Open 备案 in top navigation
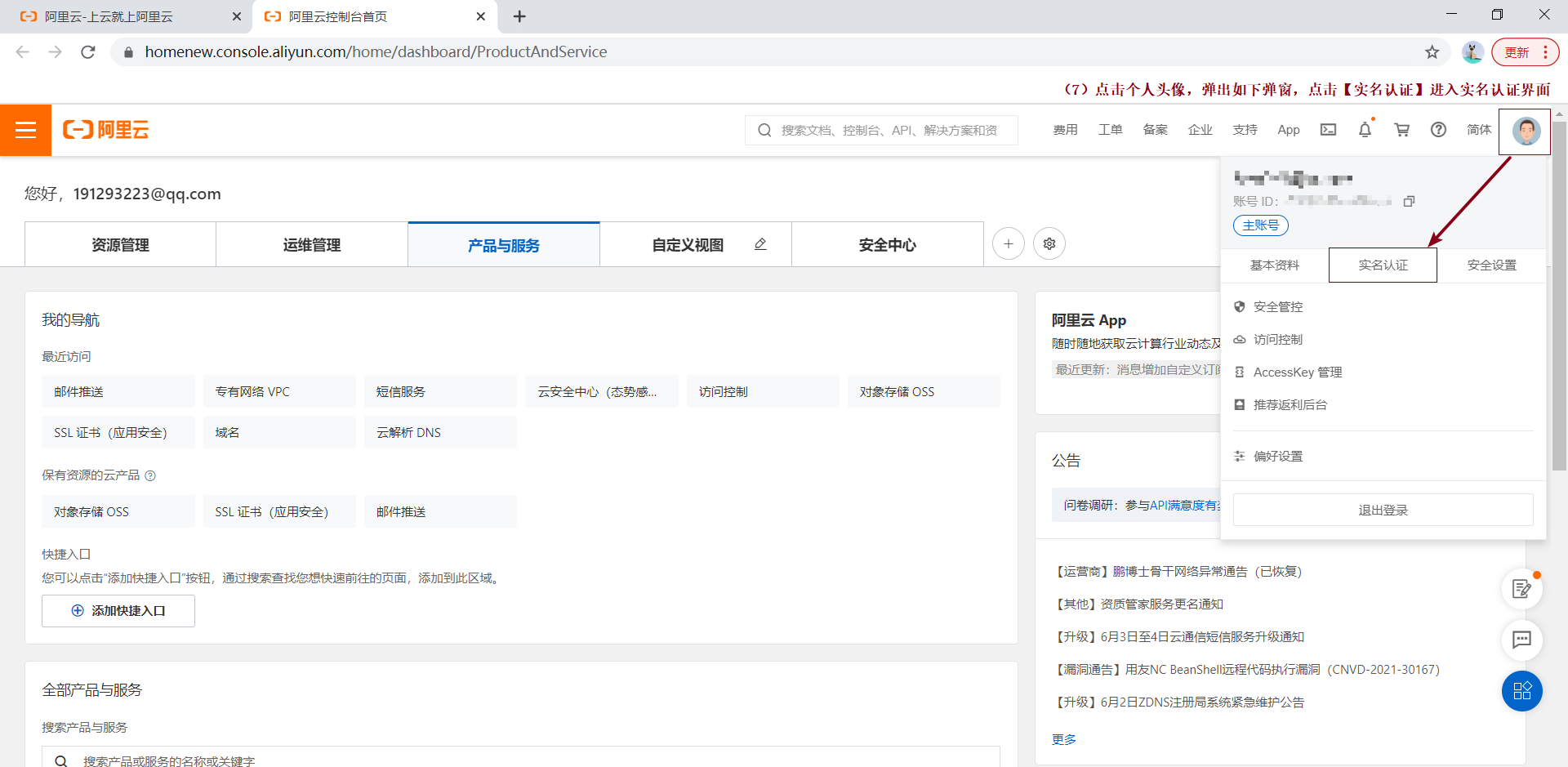The image size is (1568, 767). pyautogui.click(x=1156, y=130)
